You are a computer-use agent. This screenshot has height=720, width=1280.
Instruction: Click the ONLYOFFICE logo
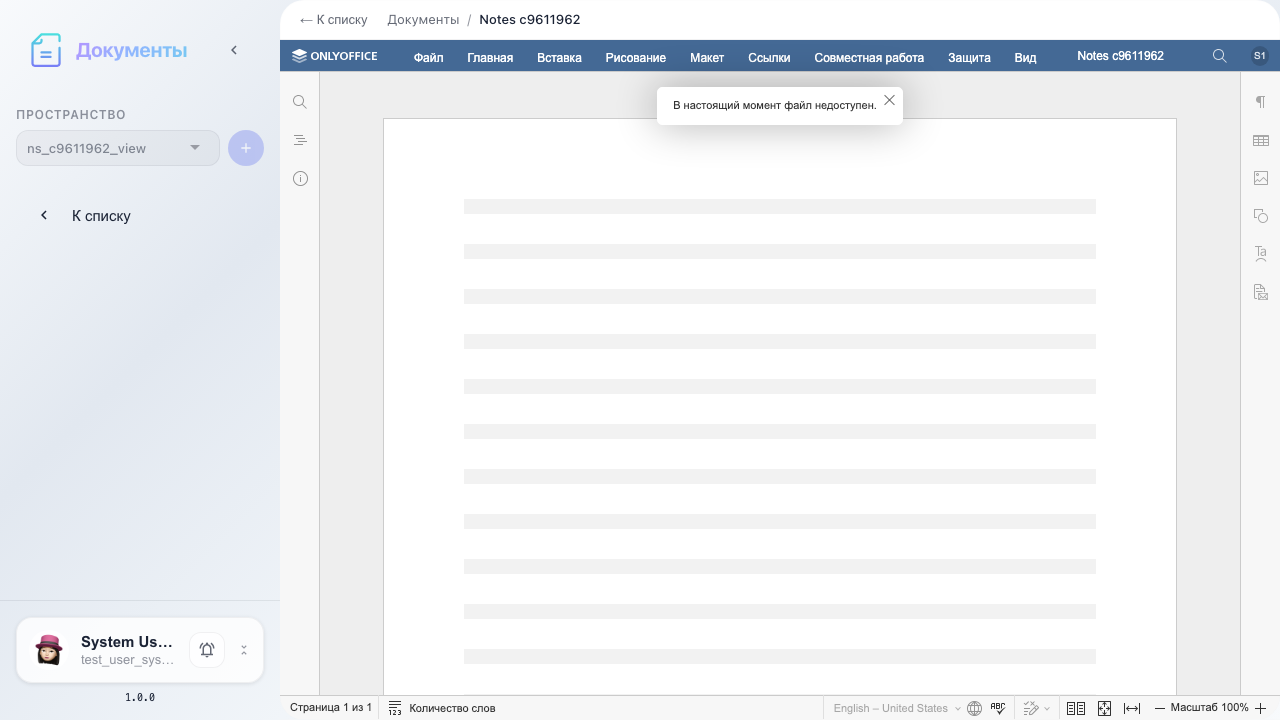pyautogui.click(x=335, y=56)
